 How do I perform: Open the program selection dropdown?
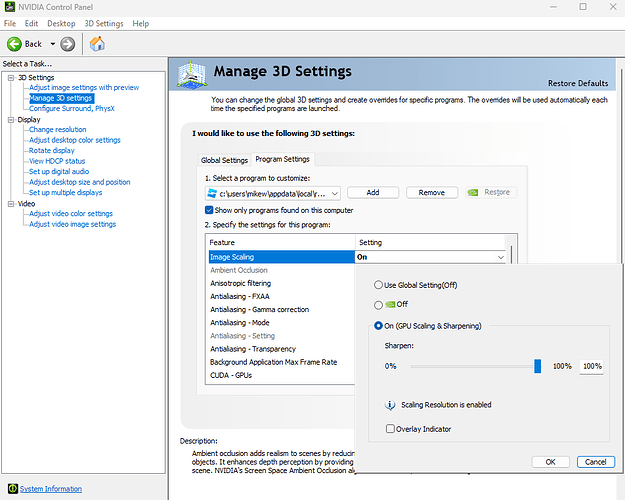pyautogui.click(x=334, y=193)
